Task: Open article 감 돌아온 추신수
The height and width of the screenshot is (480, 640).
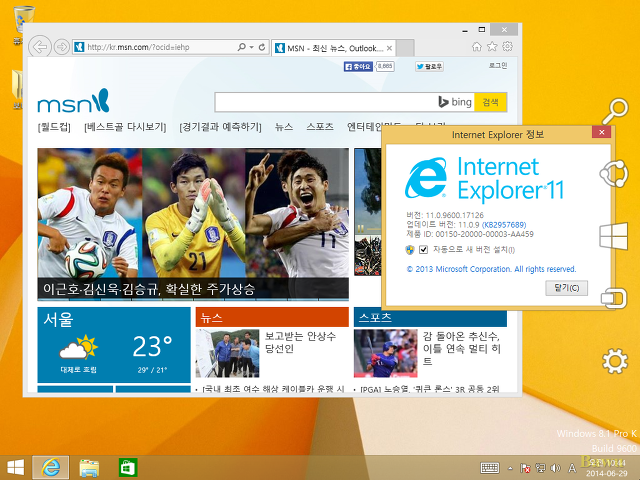Action: point(462,348)
